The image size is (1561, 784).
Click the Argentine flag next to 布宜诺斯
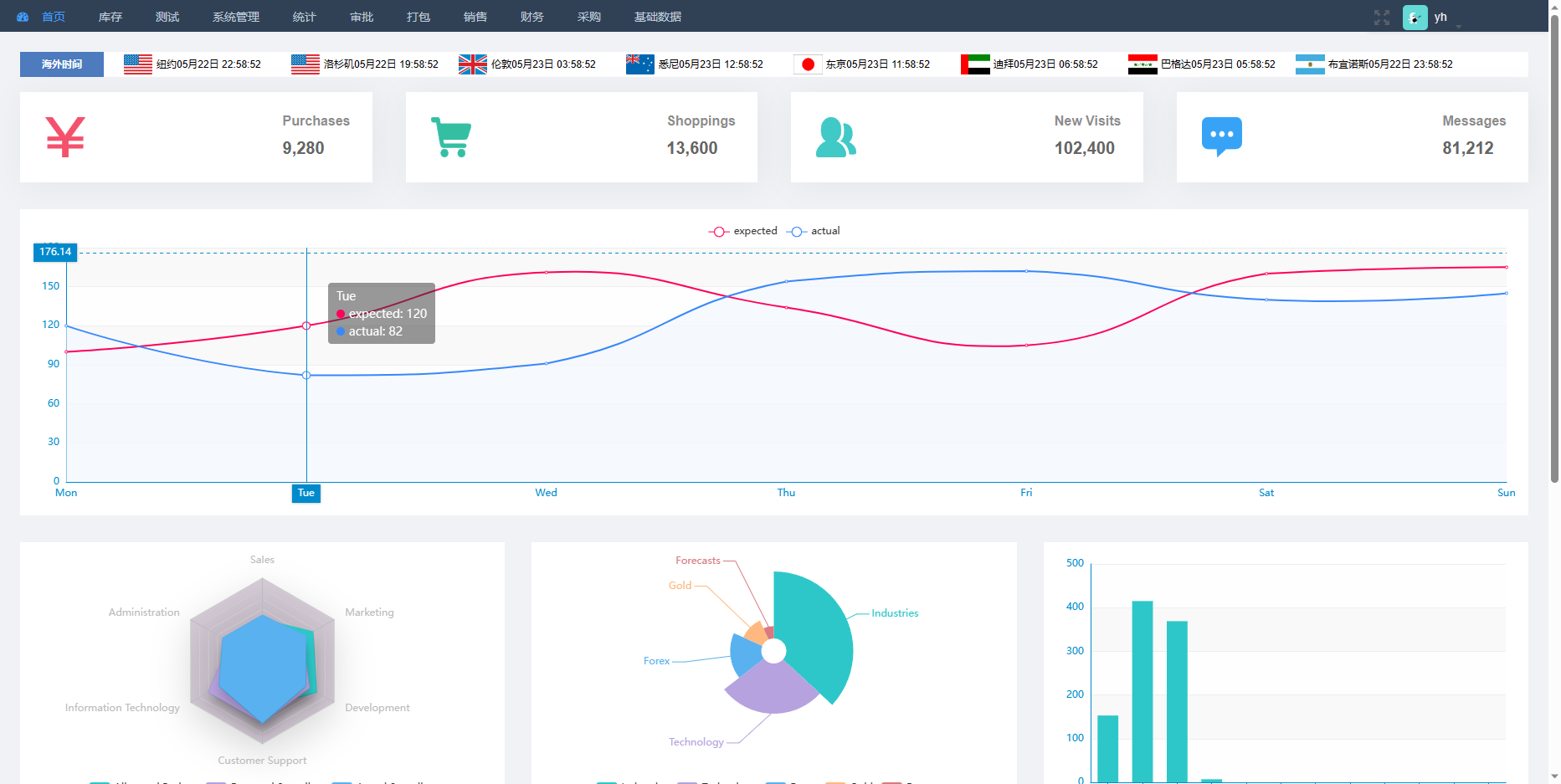[x=1310, y=64]
